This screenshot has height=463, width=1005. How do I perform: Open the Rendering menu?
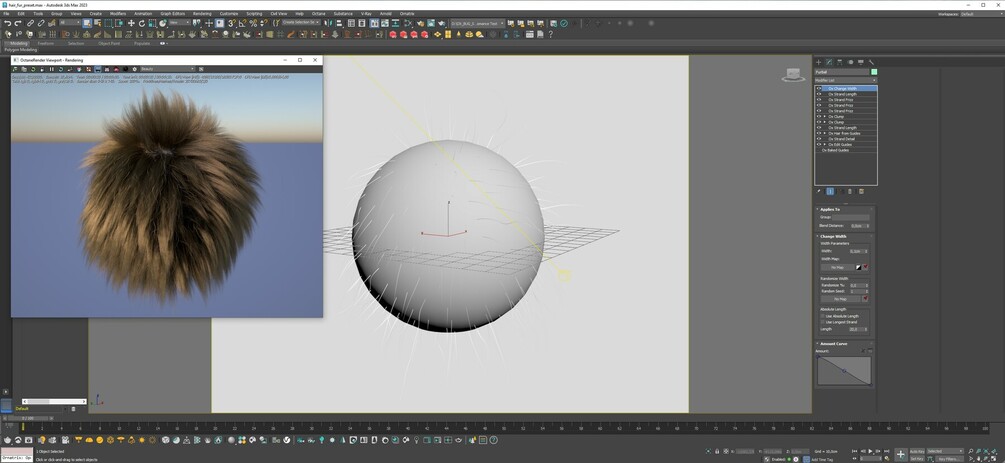point(202,13)
